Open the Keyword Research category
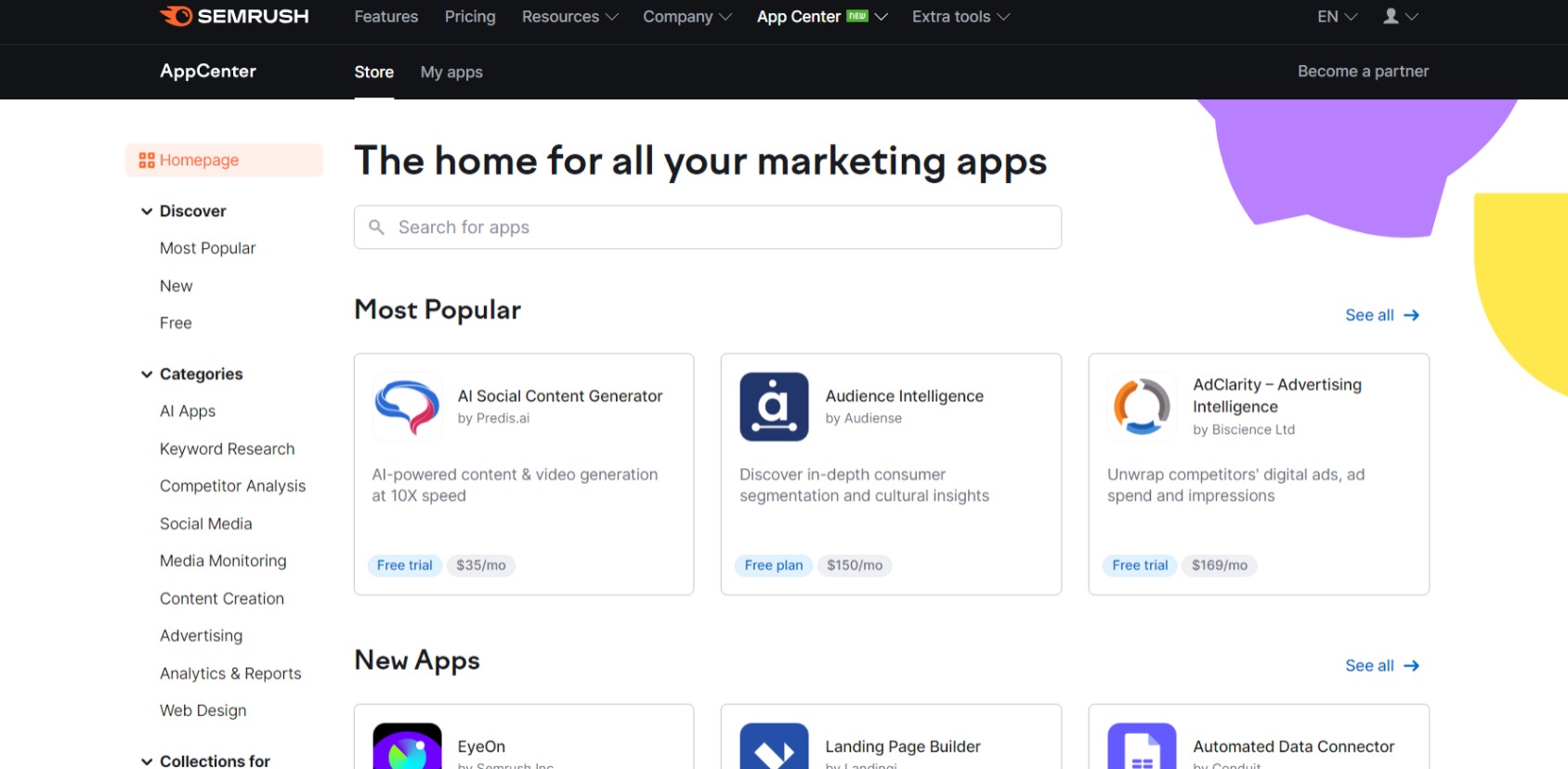This screenshot has width=1568, height=769. (228, 449)
